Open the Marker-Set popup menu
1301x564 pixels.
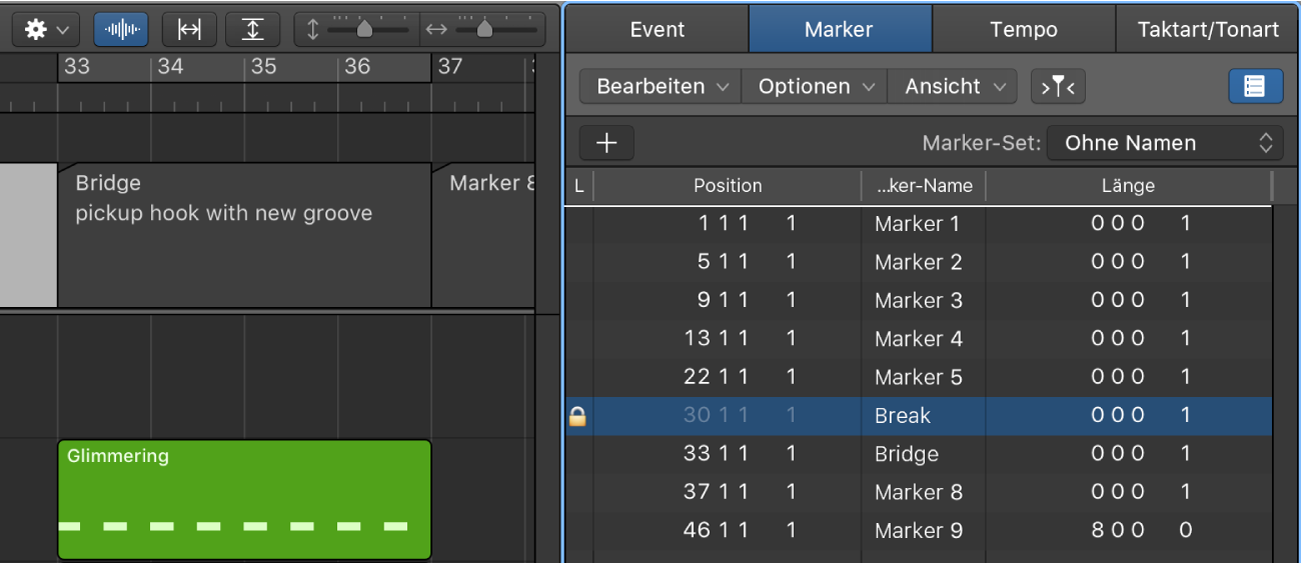point(1165,143)
